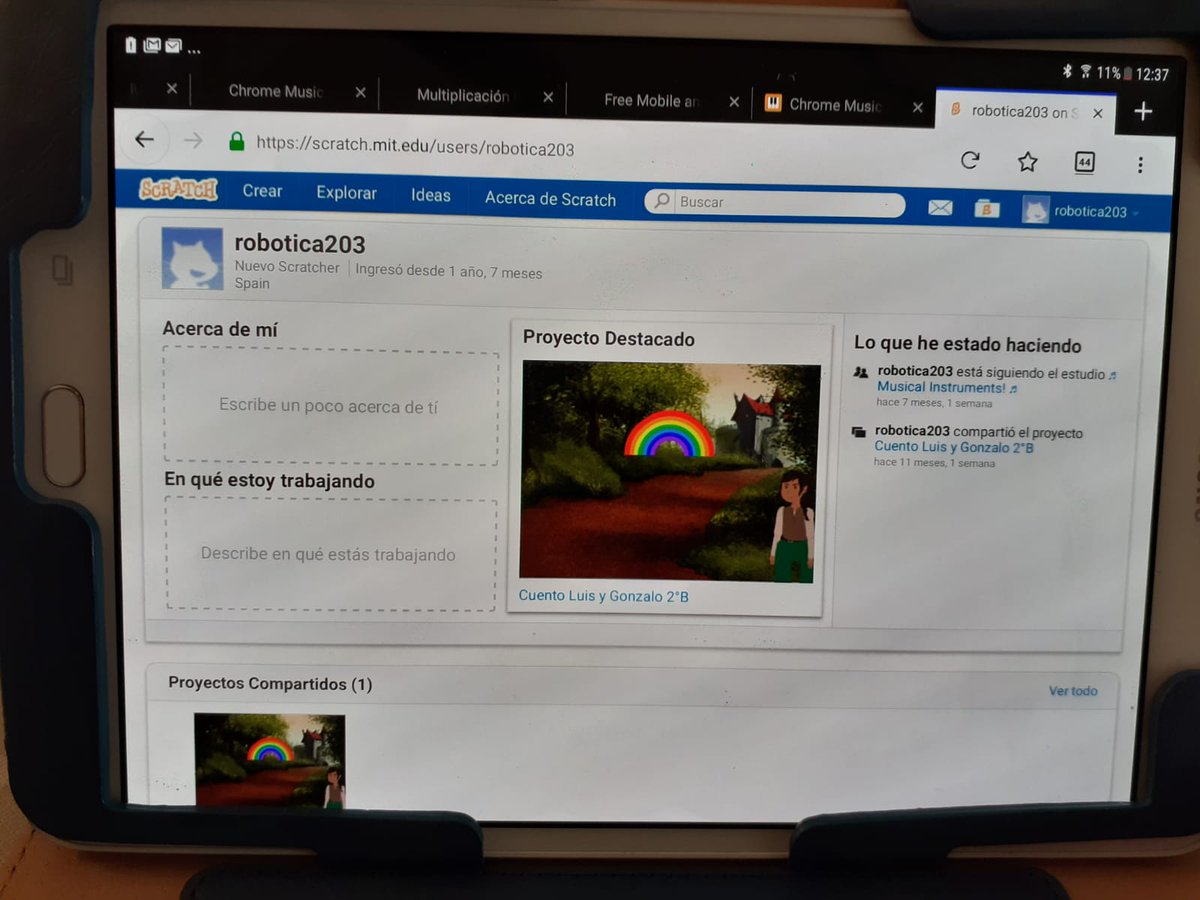
Task: Click the green padlock security icon
Action: click(x=236, y=141)
